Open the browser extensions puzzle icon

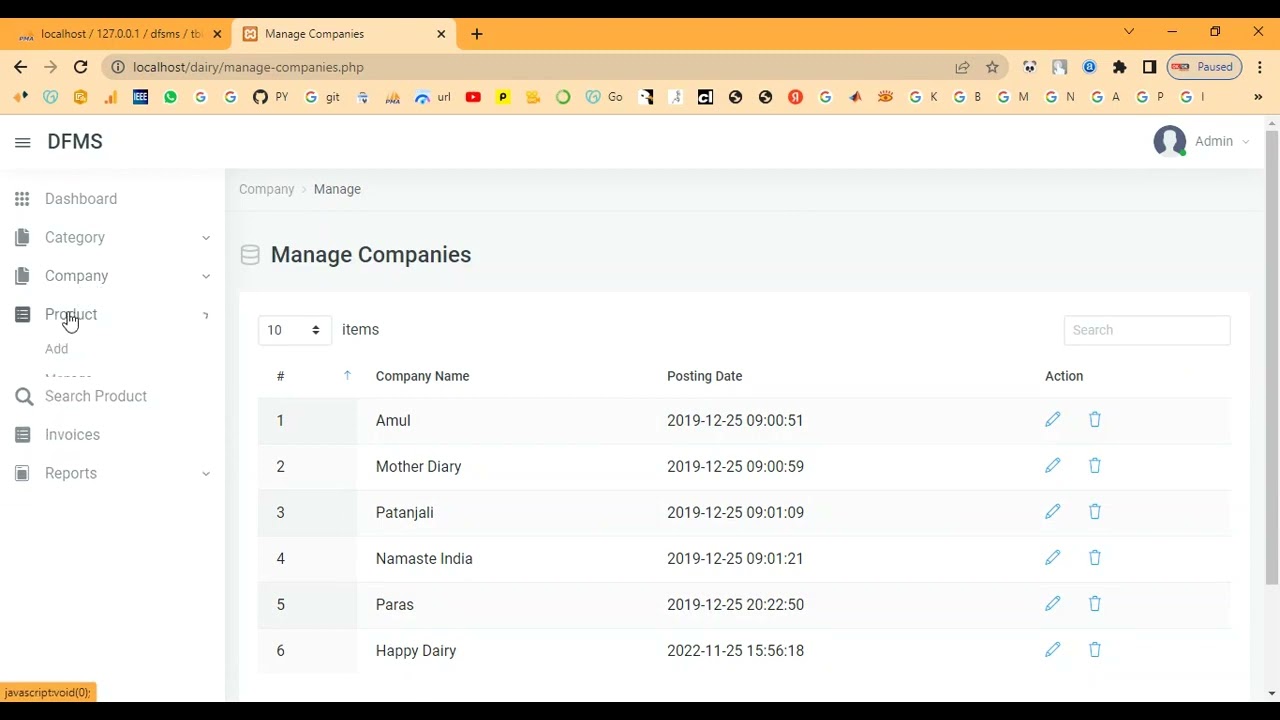coord(1119,67)
